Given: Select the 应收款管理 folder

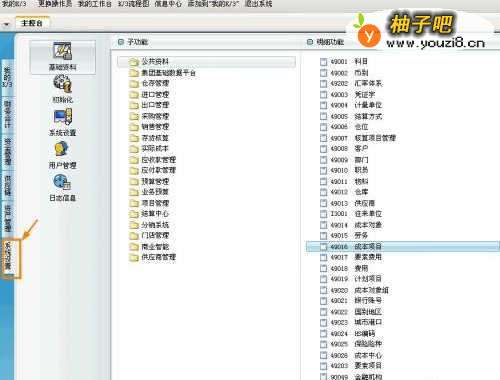Looking at the screenshot, I should 153,160.
